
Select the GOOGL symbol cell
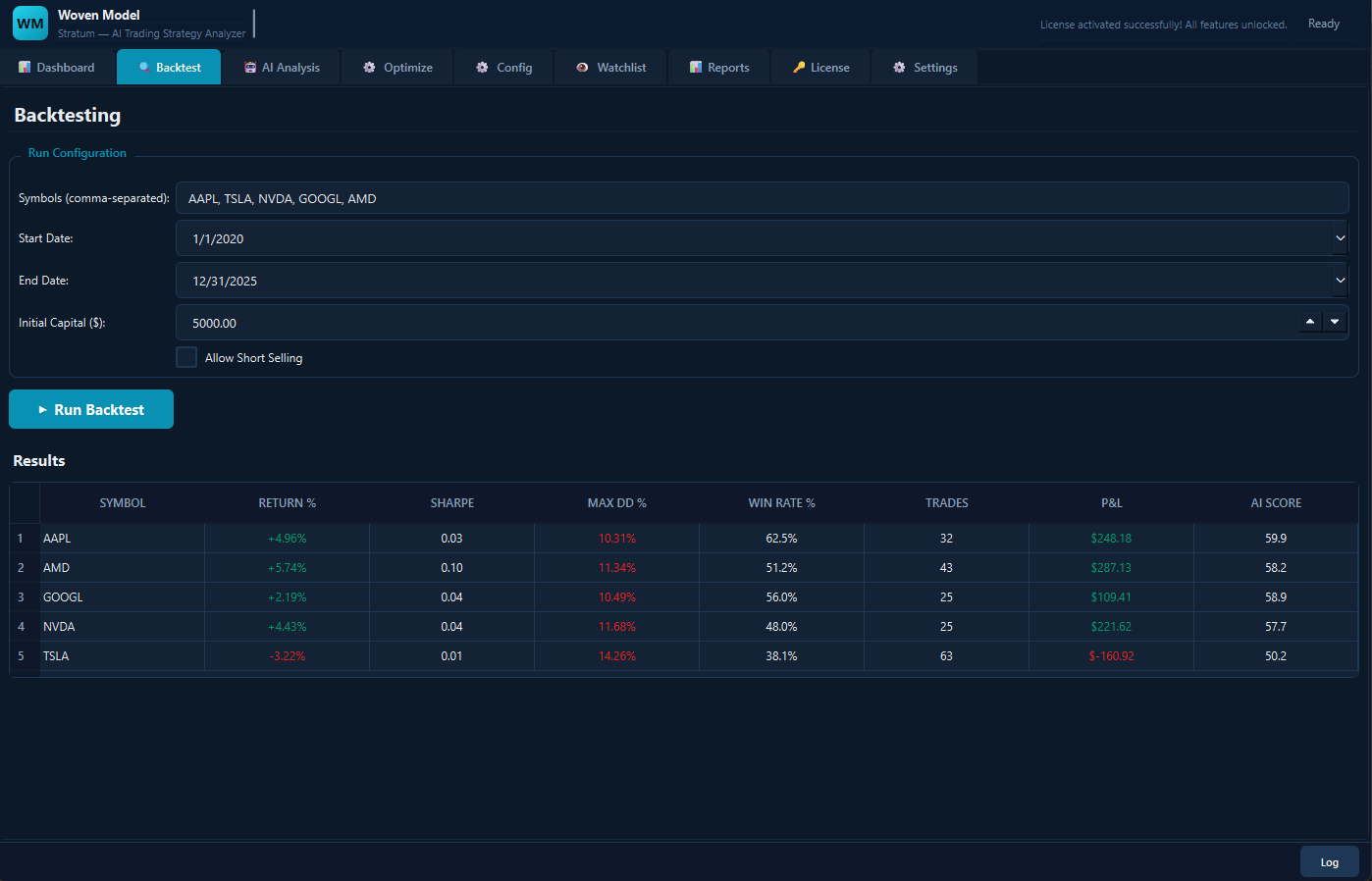click(123, 597)
